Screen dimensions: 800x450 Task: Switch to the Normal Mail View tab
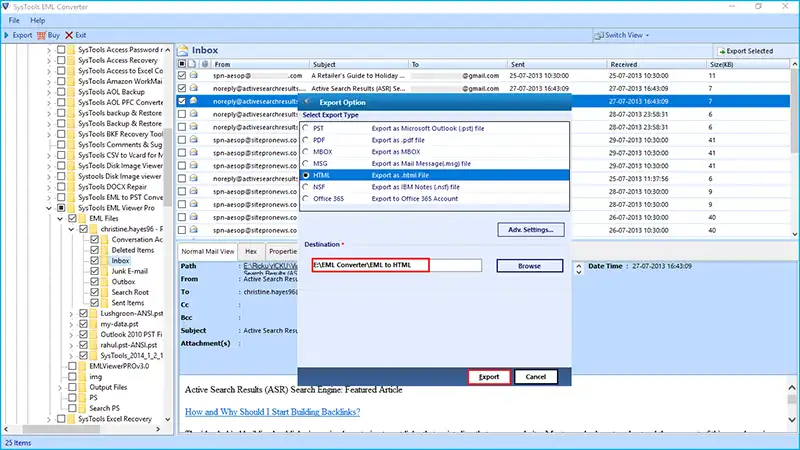click(208, 252)
